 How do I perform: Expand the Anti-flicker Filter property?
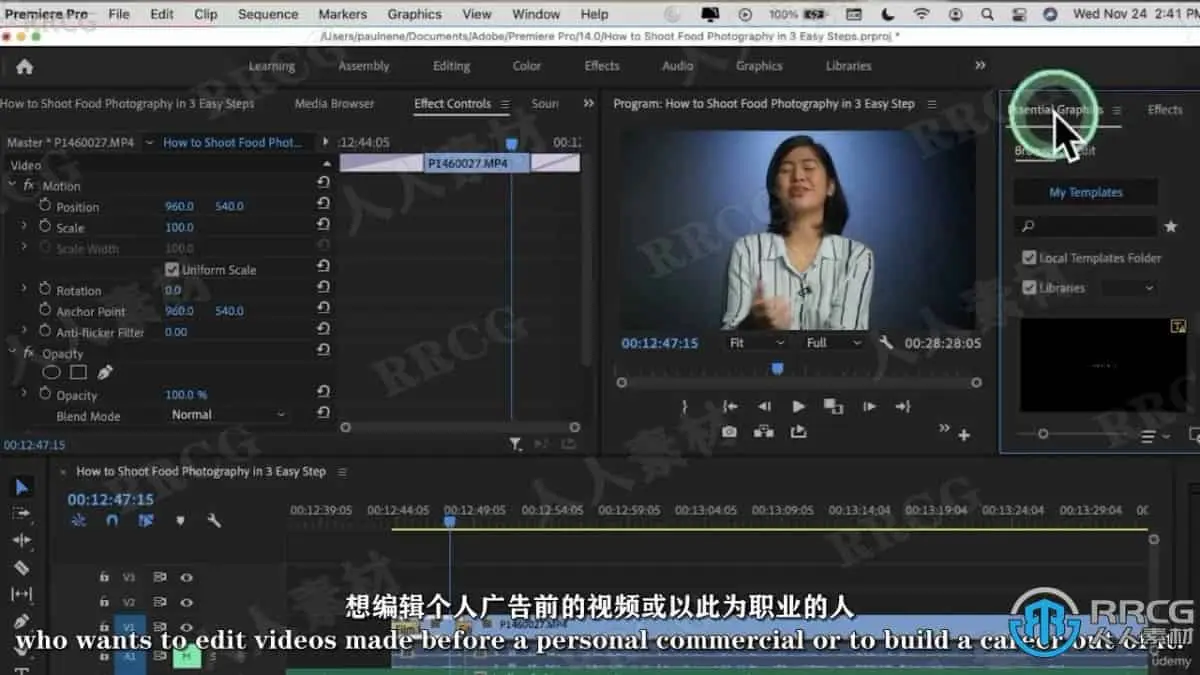[24, 330]
